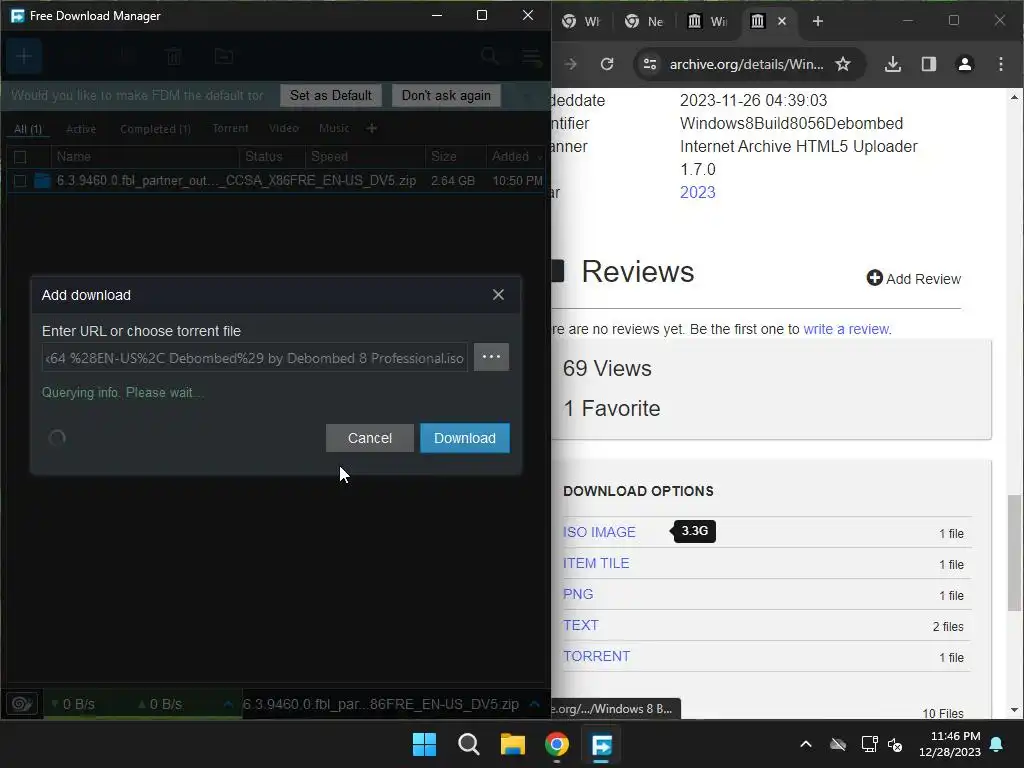The height and width of the screenshot is (768, 1024).
Task: Toggle snail speed-limit mode in FDM
Action: click(x=22, y=703)
